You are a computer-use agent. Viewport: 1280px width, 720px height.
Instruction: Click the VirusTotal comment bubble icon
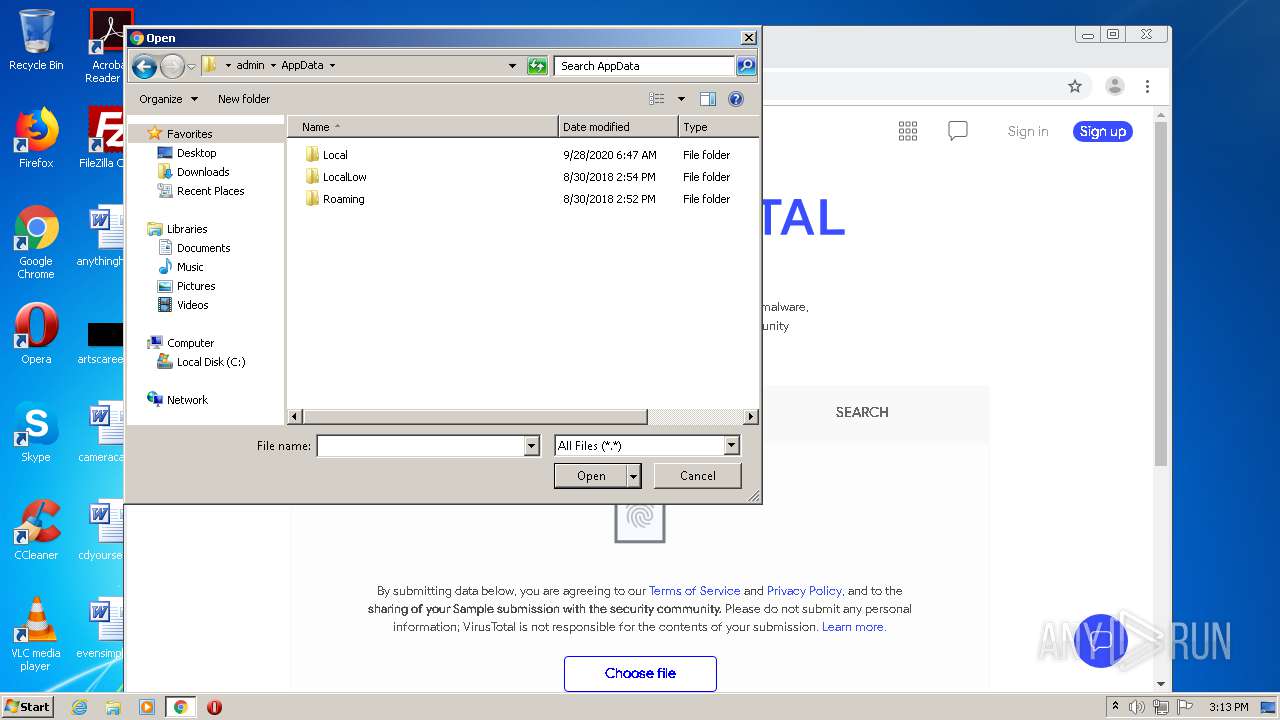(x=958, y=131)
